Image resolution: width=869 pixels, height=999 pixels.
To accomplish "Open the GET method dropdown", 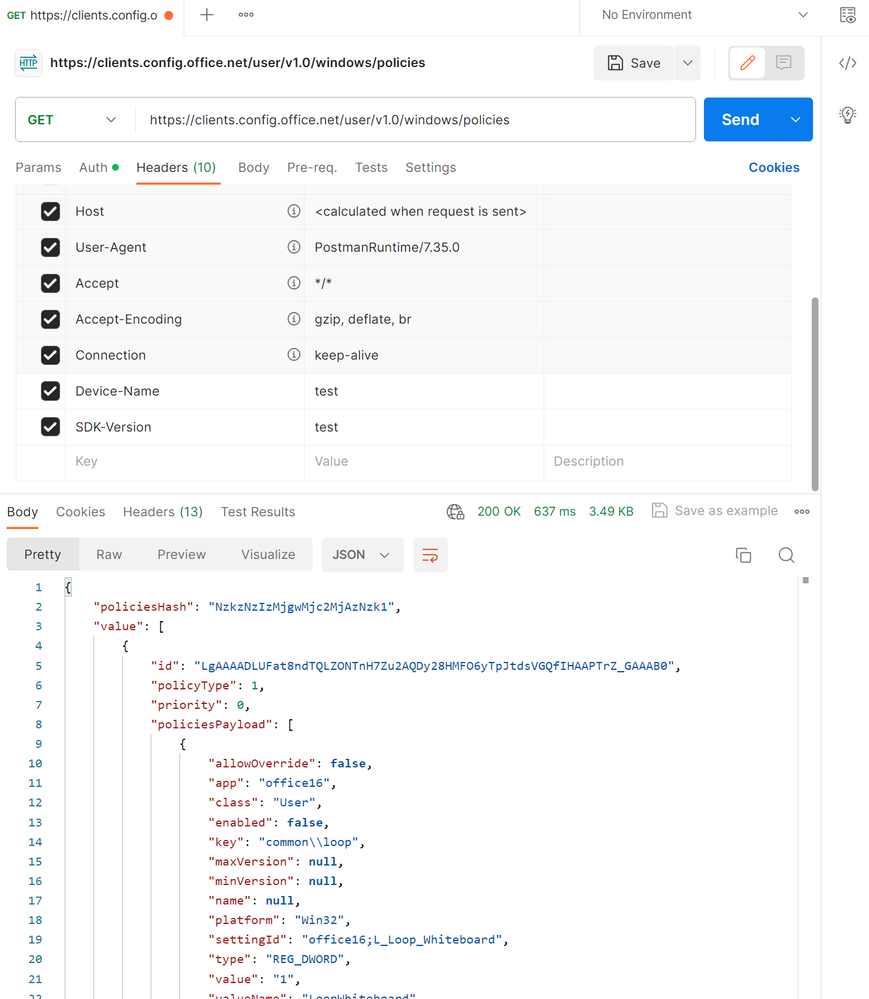I will (x=72, y=120).
